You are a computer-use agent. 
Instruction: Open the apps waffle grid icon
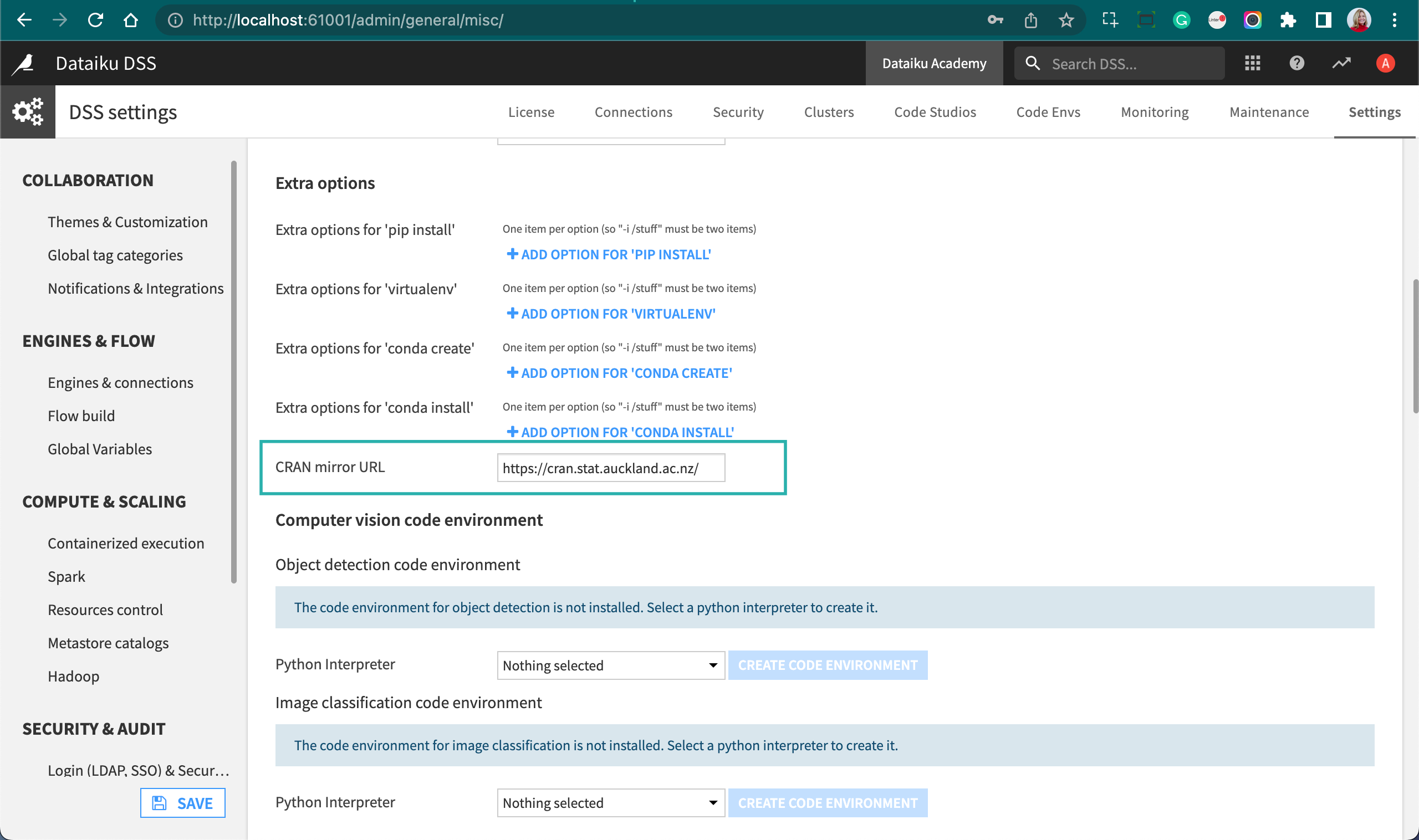pyautogui.click(x=1252, y=63)
